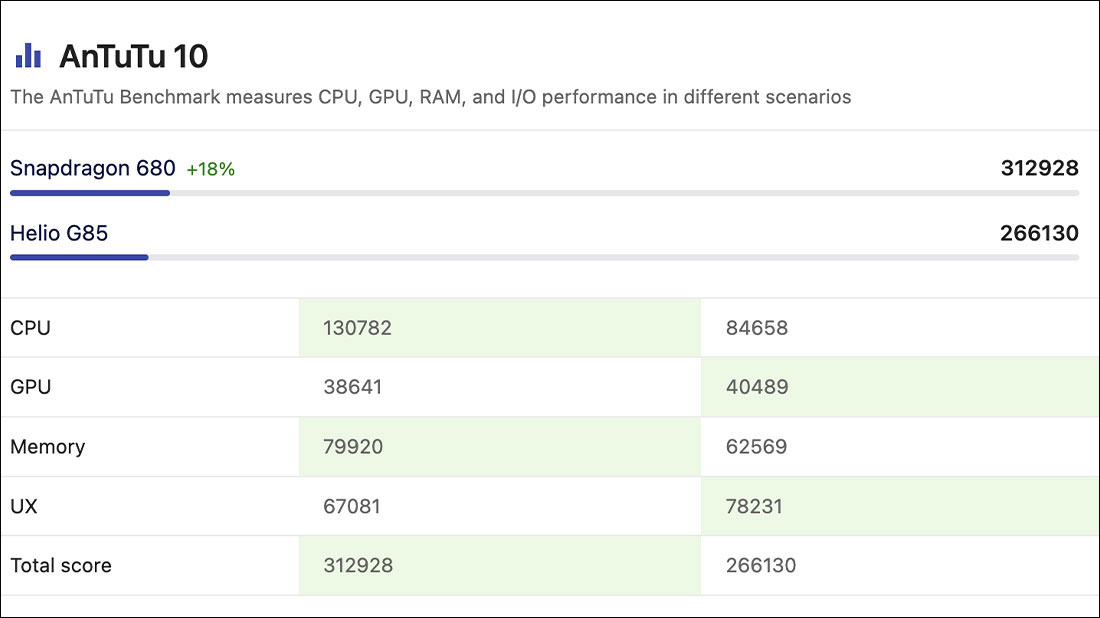
Task: Select the GPU row label
Action: point(30,387)
